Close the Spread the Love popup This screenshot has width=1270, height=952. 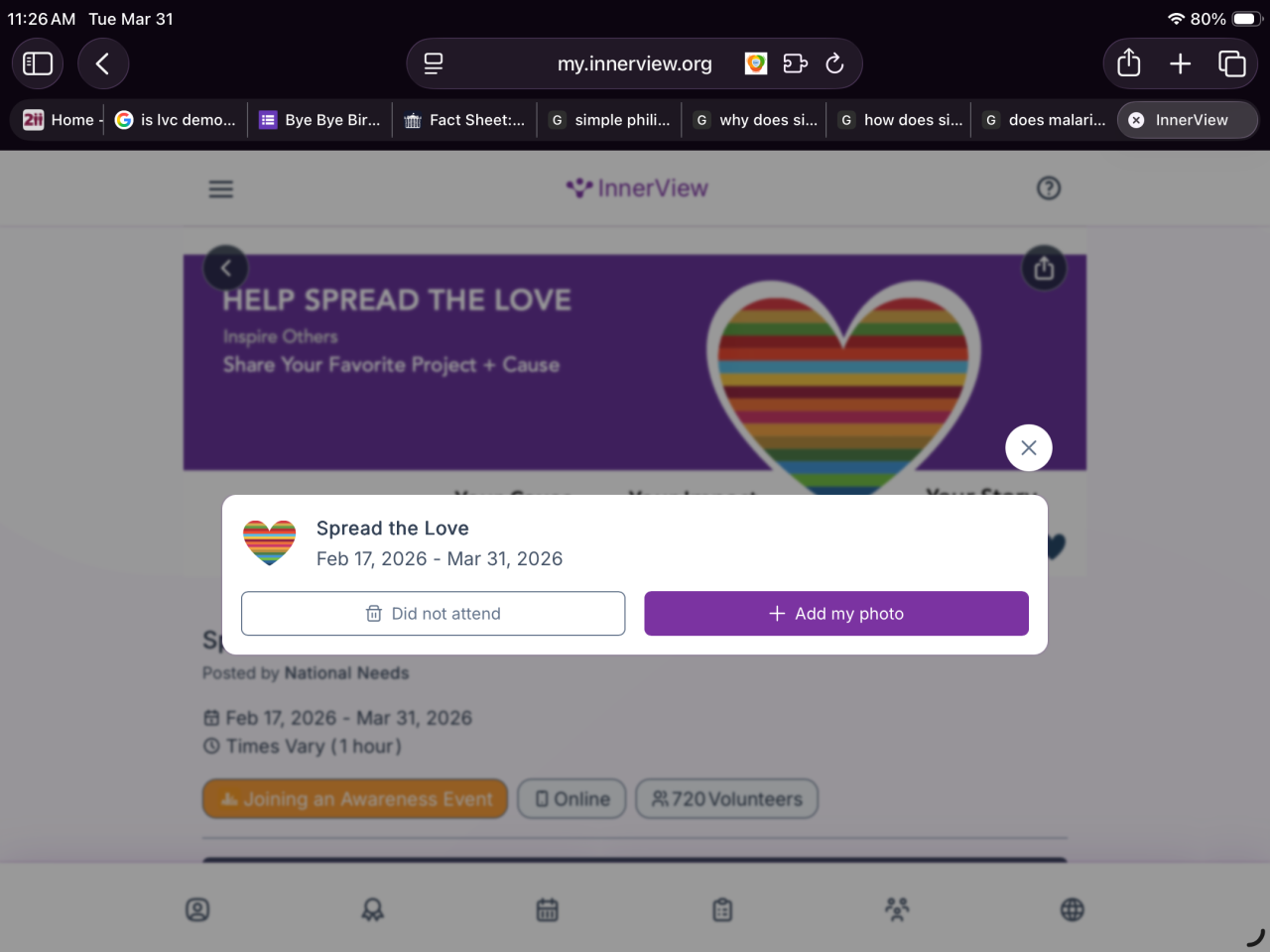(x=1029, y=448)
